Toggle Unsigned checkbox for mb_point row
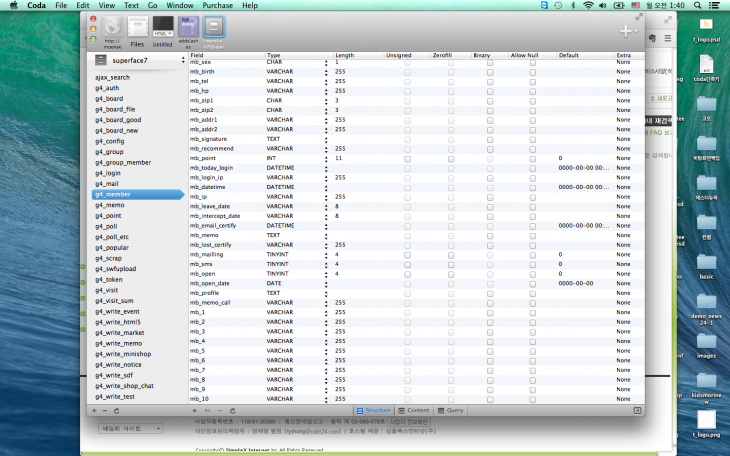Screen dimensions: 730x456 click(x=406, y=158)
